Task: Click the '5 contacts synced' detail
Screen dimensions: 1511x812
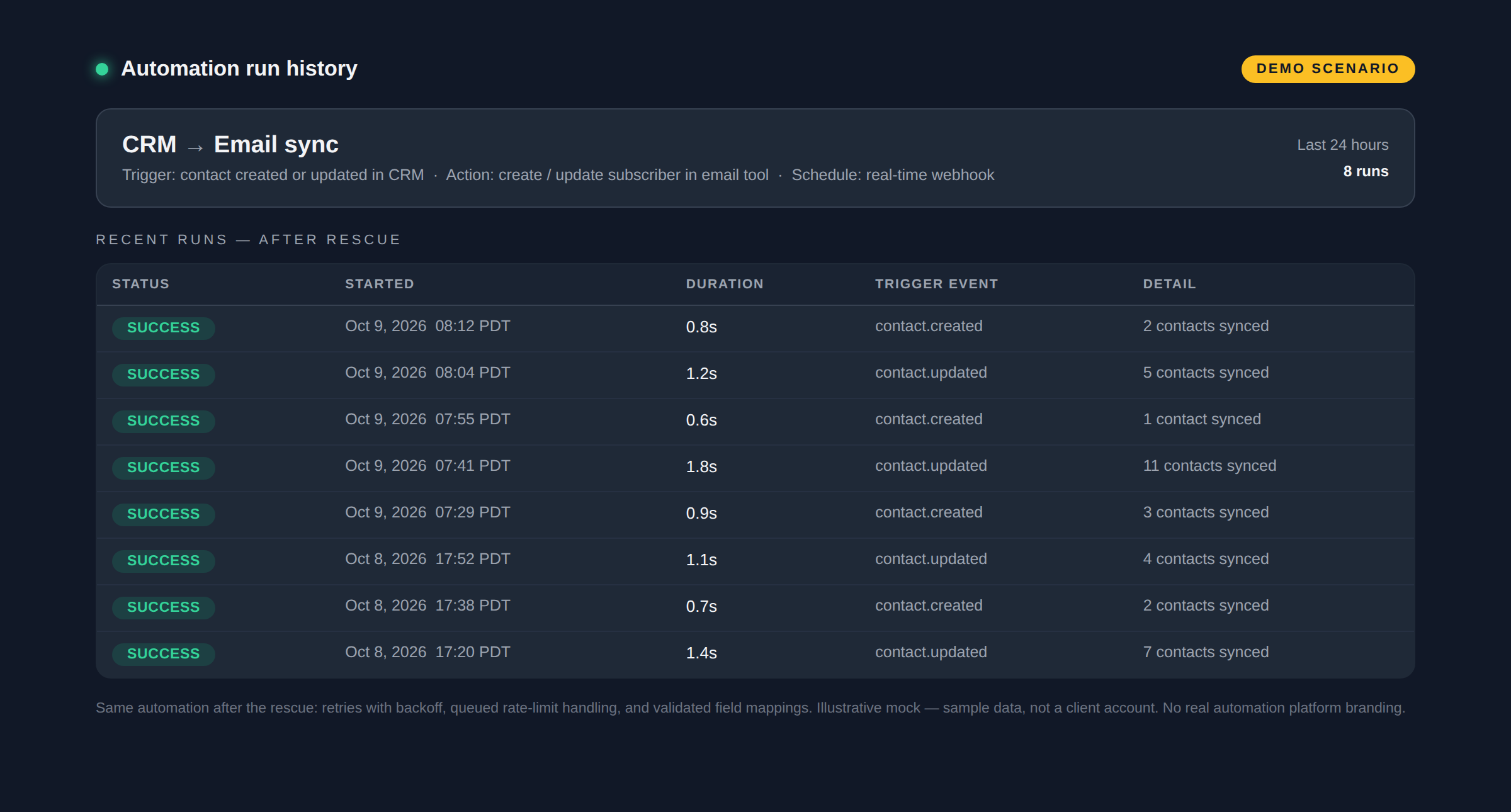Action: (1206, 373)
